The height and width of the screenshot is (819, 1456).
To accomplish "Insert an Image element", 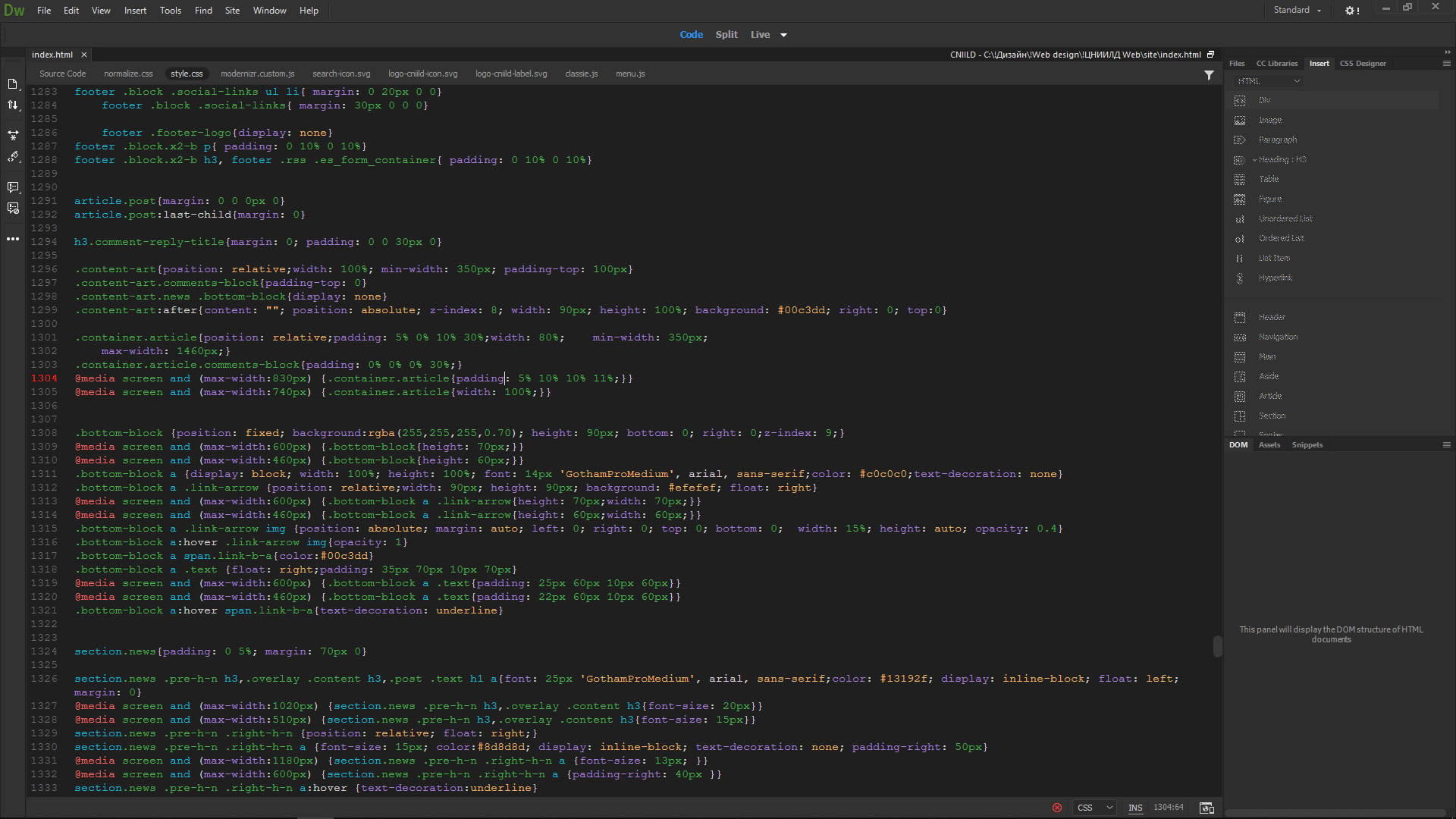I will tap(1269, 120).
